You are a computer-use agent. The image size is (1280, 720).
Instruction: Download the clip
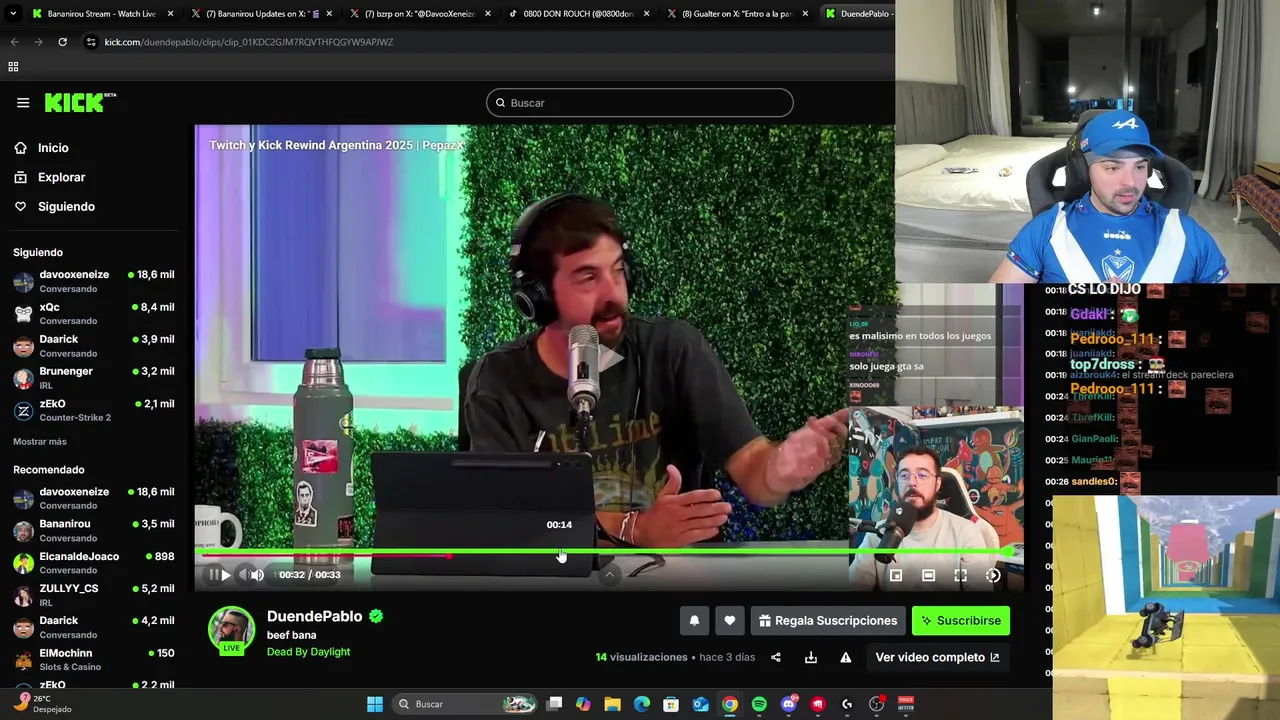[811, 657]
